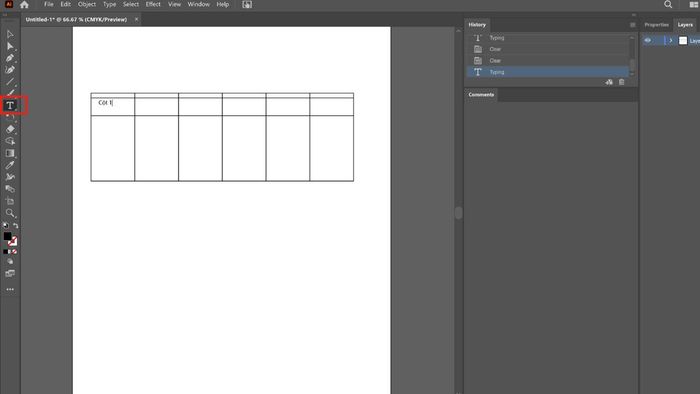Select the Selection tool arrow

click(x=10, y=34)
